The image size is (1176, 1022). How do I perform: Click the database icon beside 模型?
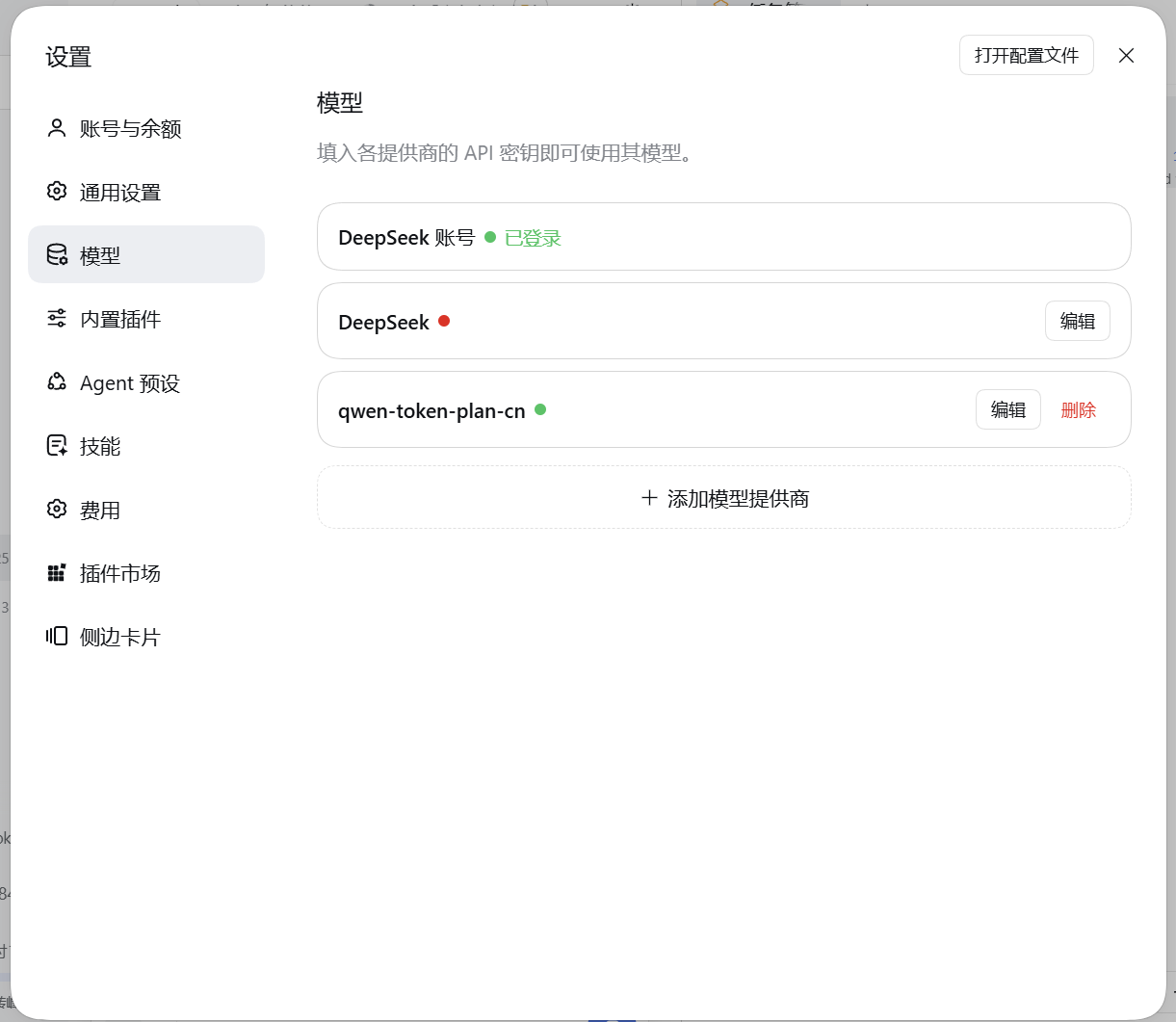click(x=57, y=254)
